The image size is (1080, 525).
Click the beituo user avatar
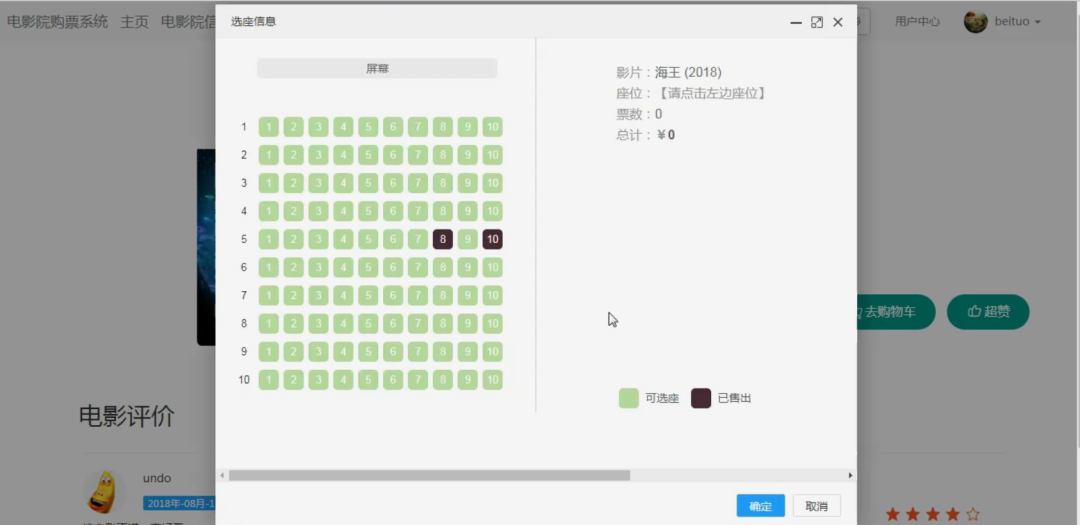[975, 22]
